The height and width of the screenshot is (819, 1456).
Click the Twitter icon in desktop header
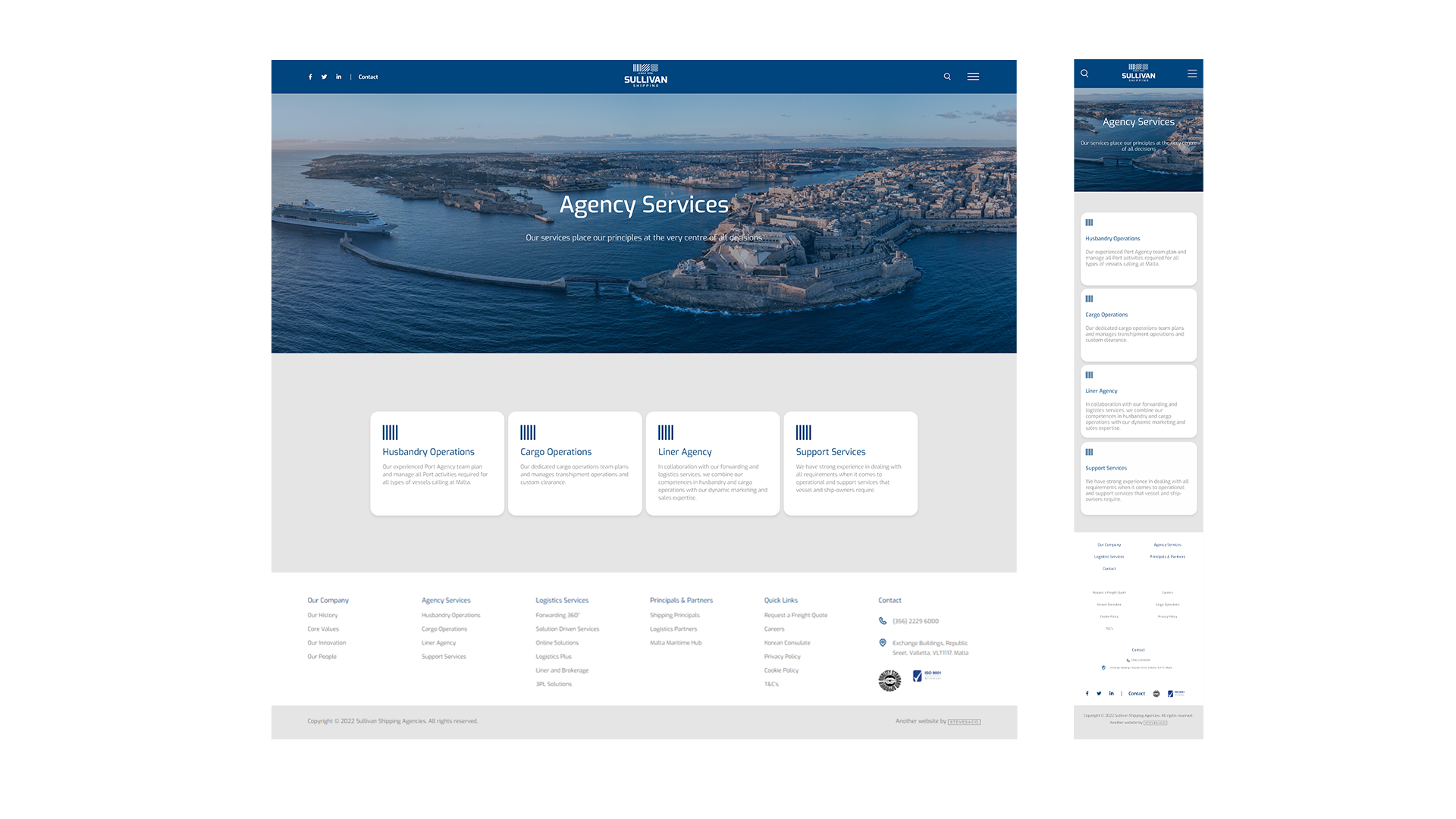(325, 77)
